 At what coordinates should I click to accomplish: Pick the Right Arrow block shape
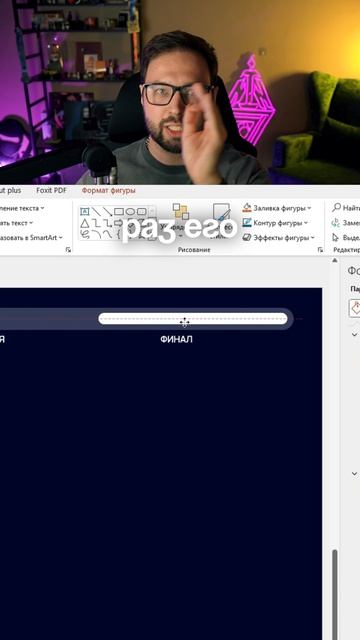pyautogui.click(x=119, y=223)
